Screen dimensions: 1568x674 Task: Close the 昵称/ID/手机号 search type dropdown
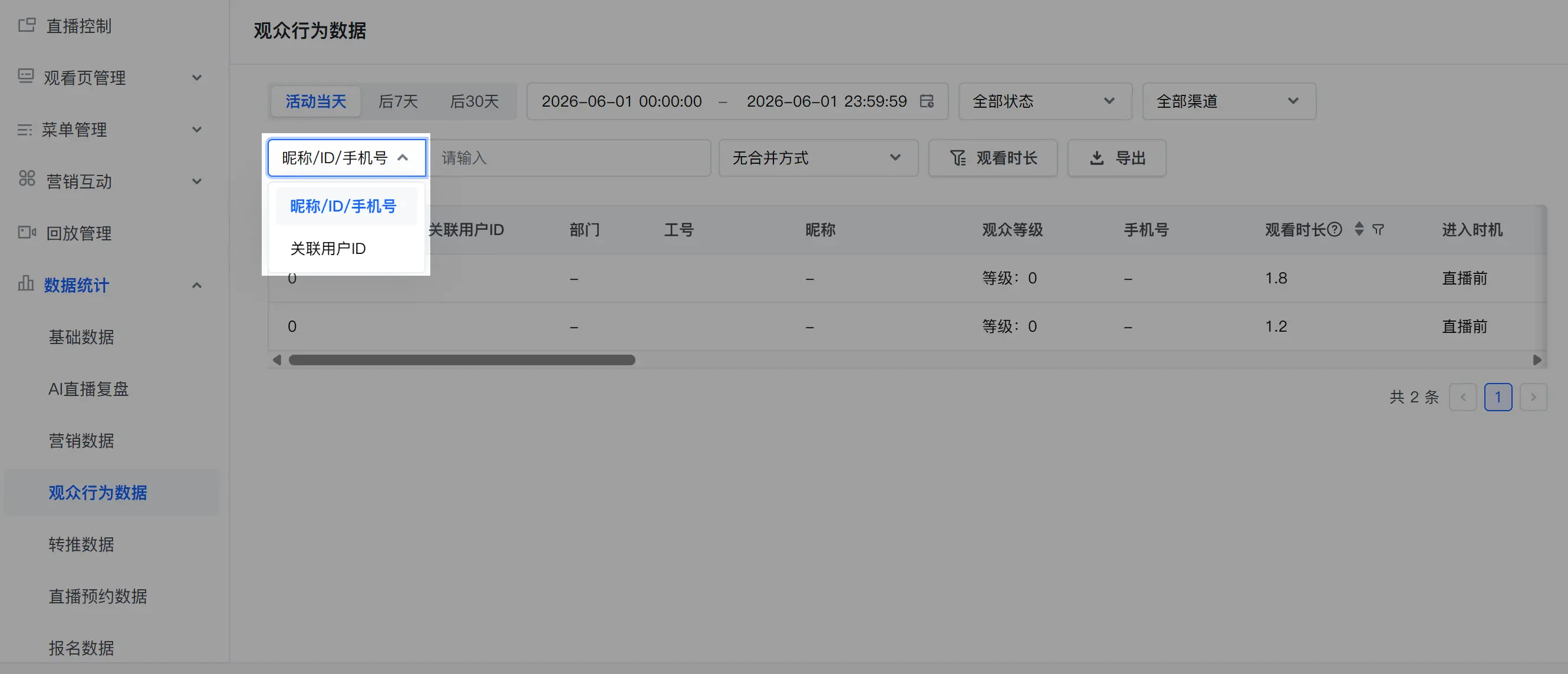(x=347, y=158)
